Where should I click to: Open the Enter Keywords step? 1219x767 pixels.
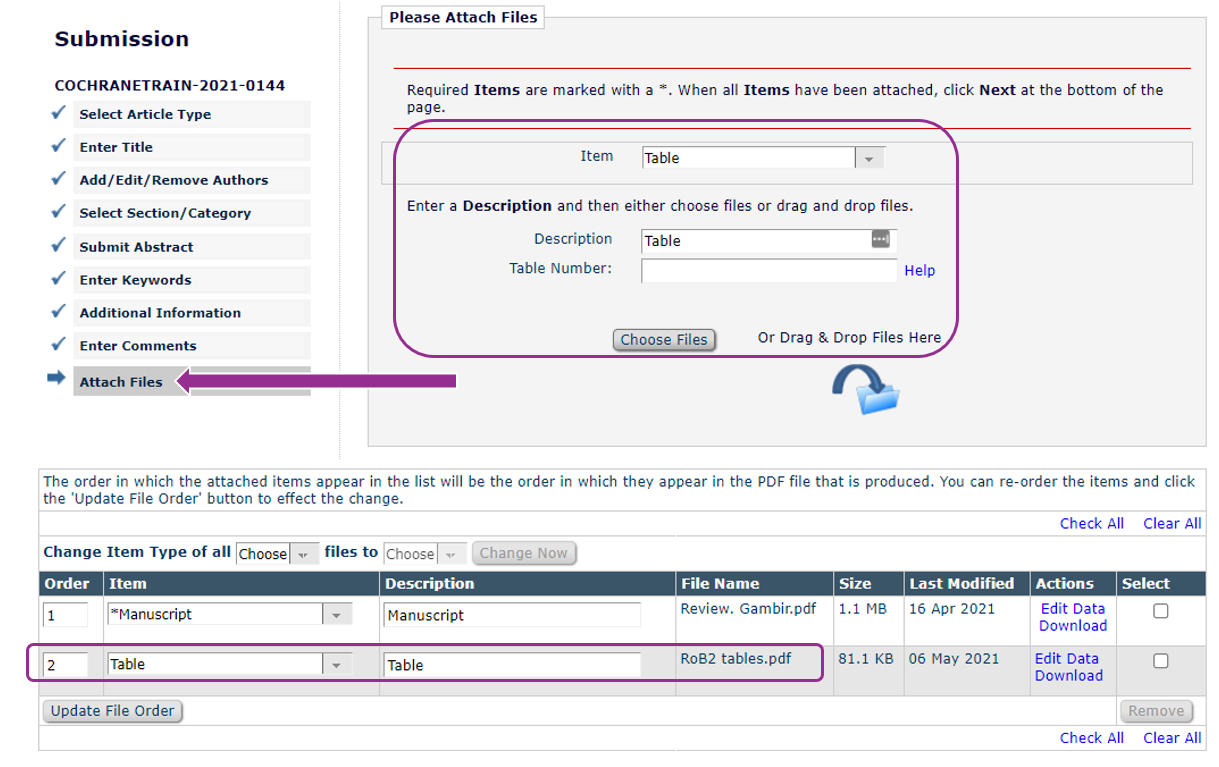(x=135, y=280)
